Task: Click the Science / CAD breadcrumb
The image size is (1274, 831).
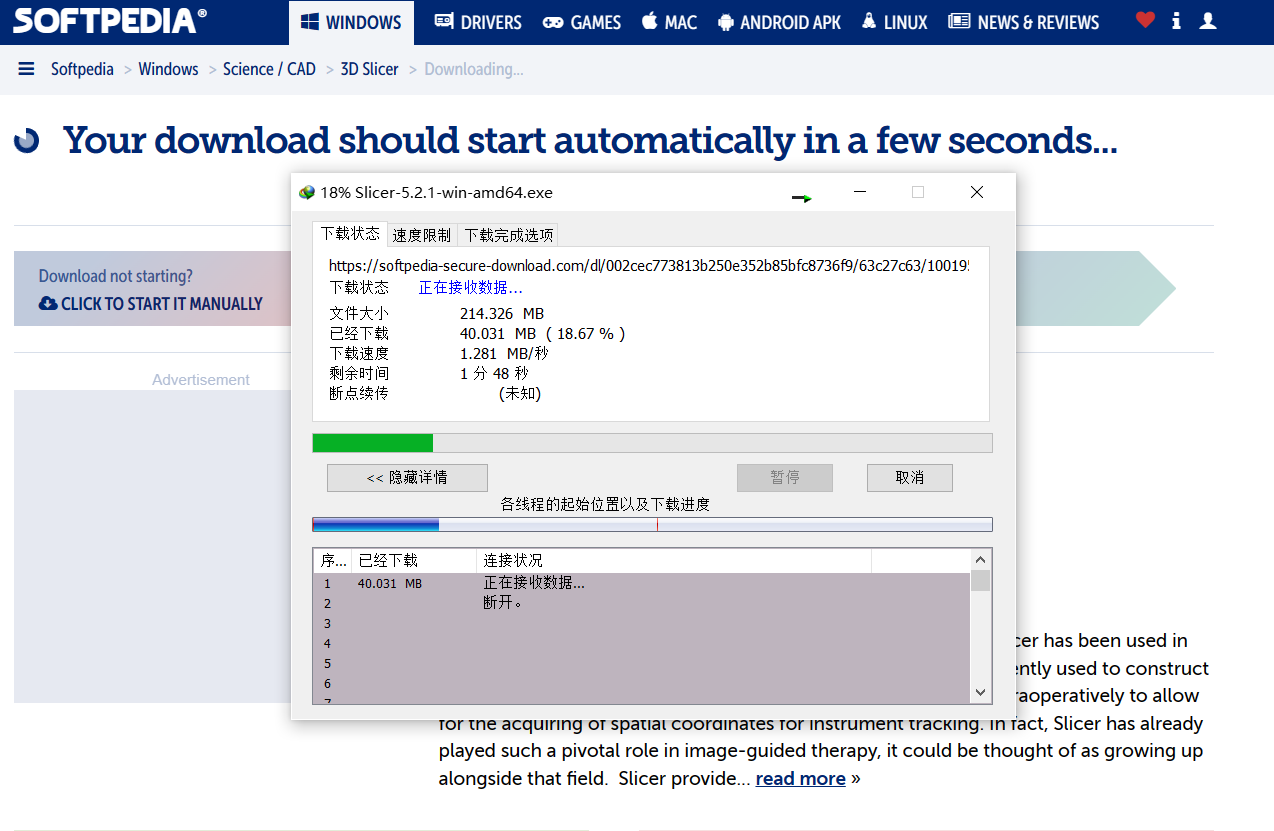Action: [269, 69]
